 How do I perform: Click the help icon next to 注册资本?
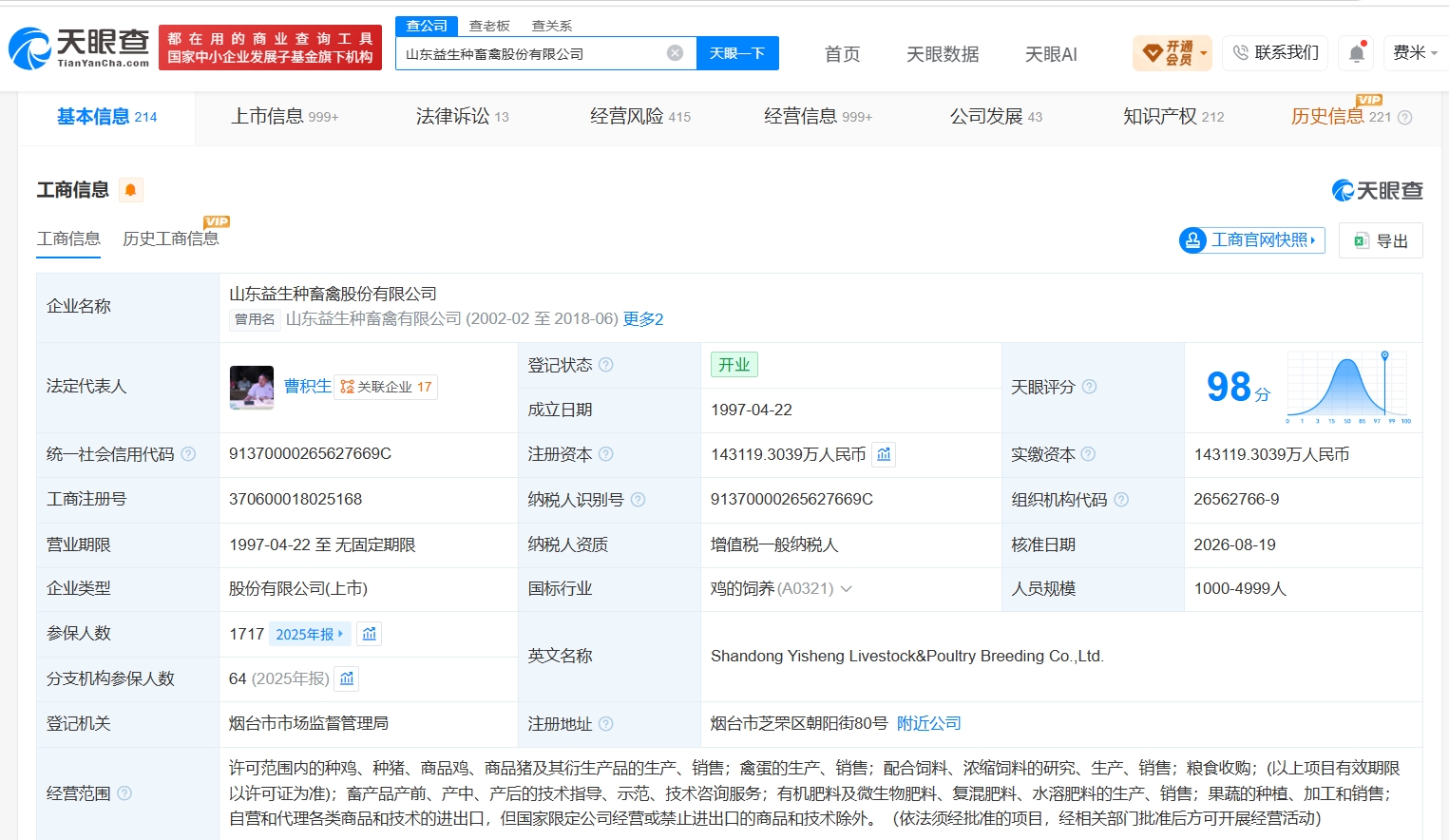(x=606, y=454)
